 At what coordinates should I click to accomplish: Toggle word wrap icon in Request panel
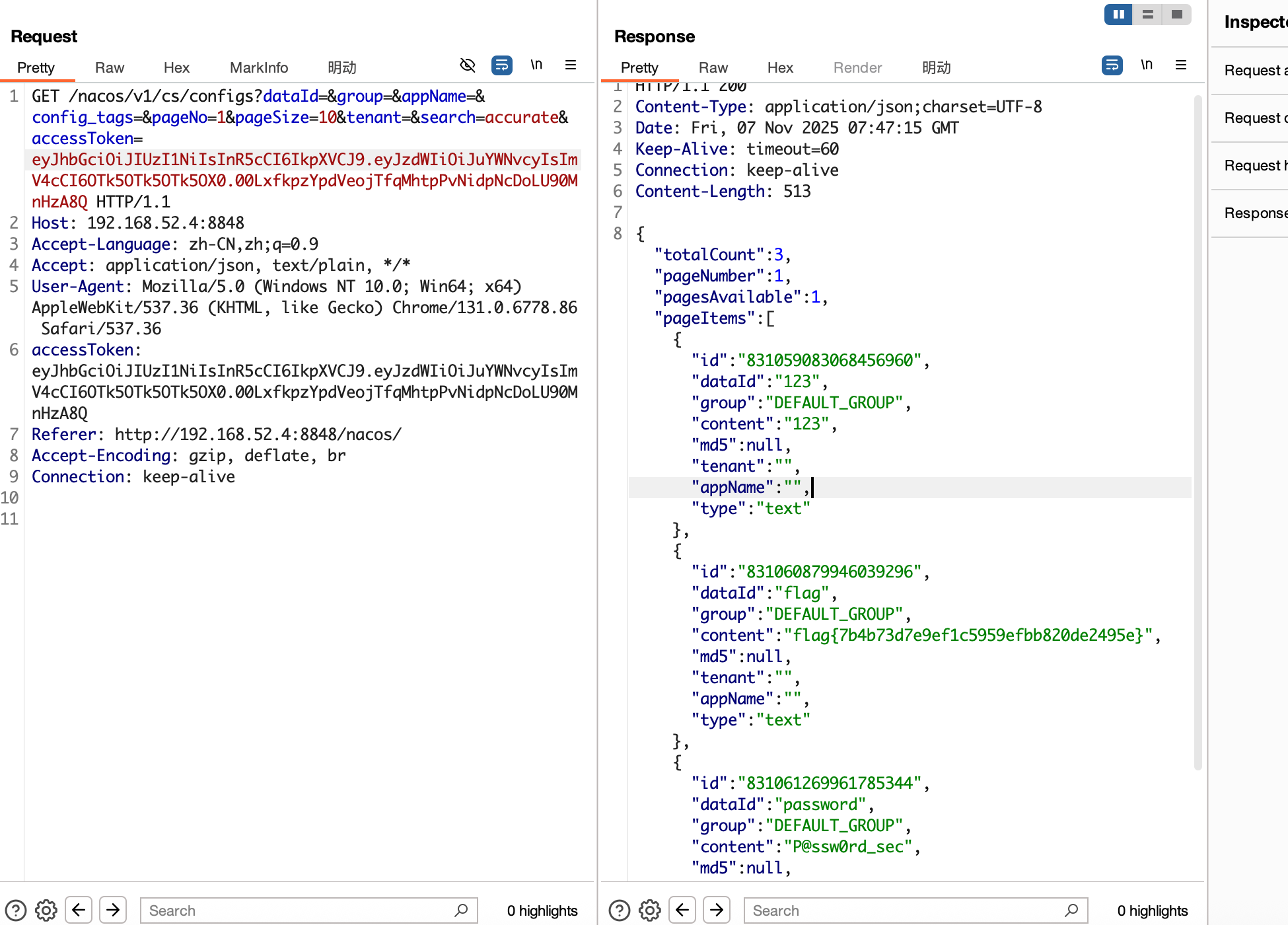click(x=502, y=65)
